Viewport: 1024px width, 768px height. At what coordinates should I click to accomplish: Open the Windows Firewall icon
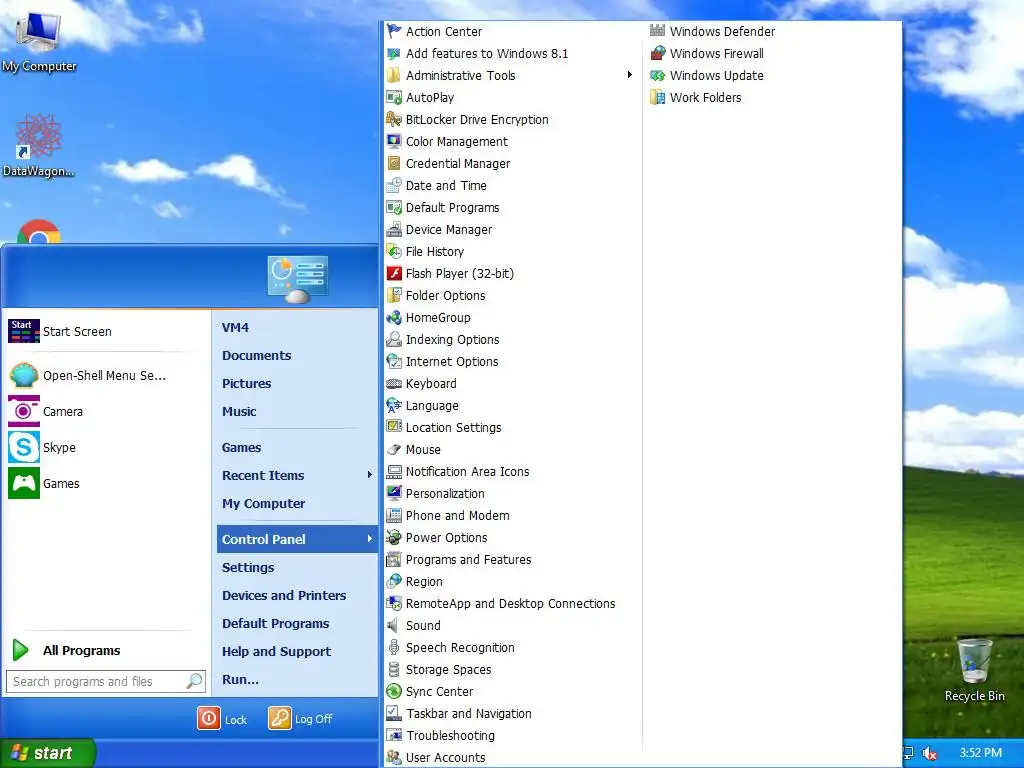658,54
